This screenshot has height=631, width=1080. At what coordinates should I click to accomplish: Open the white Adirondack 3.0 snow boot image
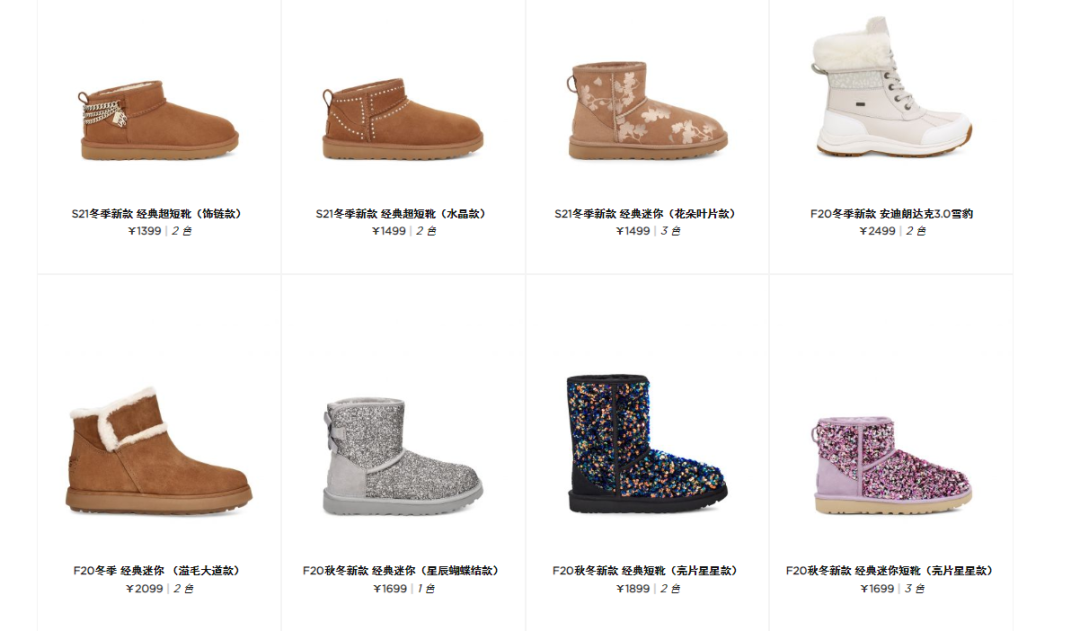tap(891, 87)
